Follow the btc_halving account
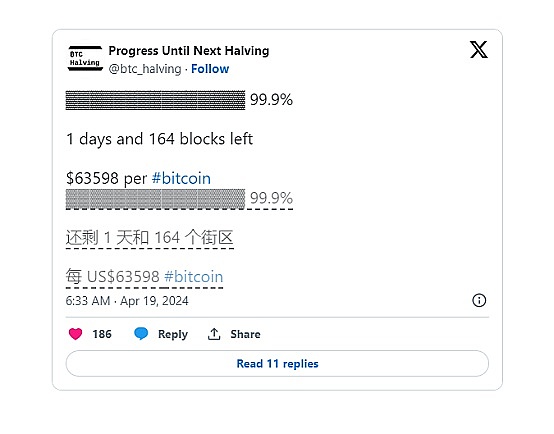Screen dimensions: 554x434 click(x=210, y=69)
